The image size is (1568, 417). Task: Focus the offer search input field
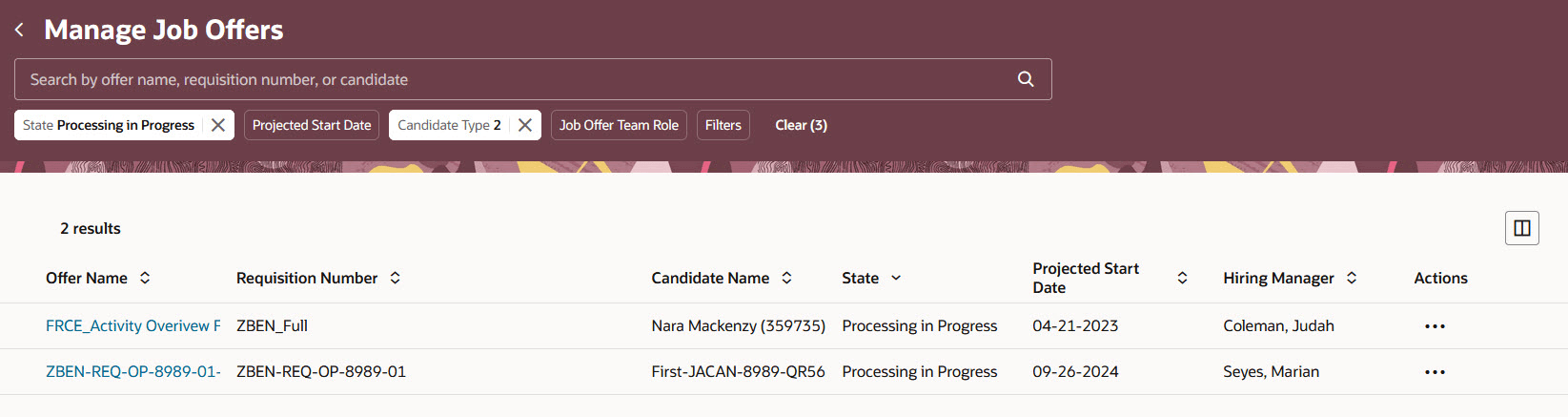click(515, 79)
